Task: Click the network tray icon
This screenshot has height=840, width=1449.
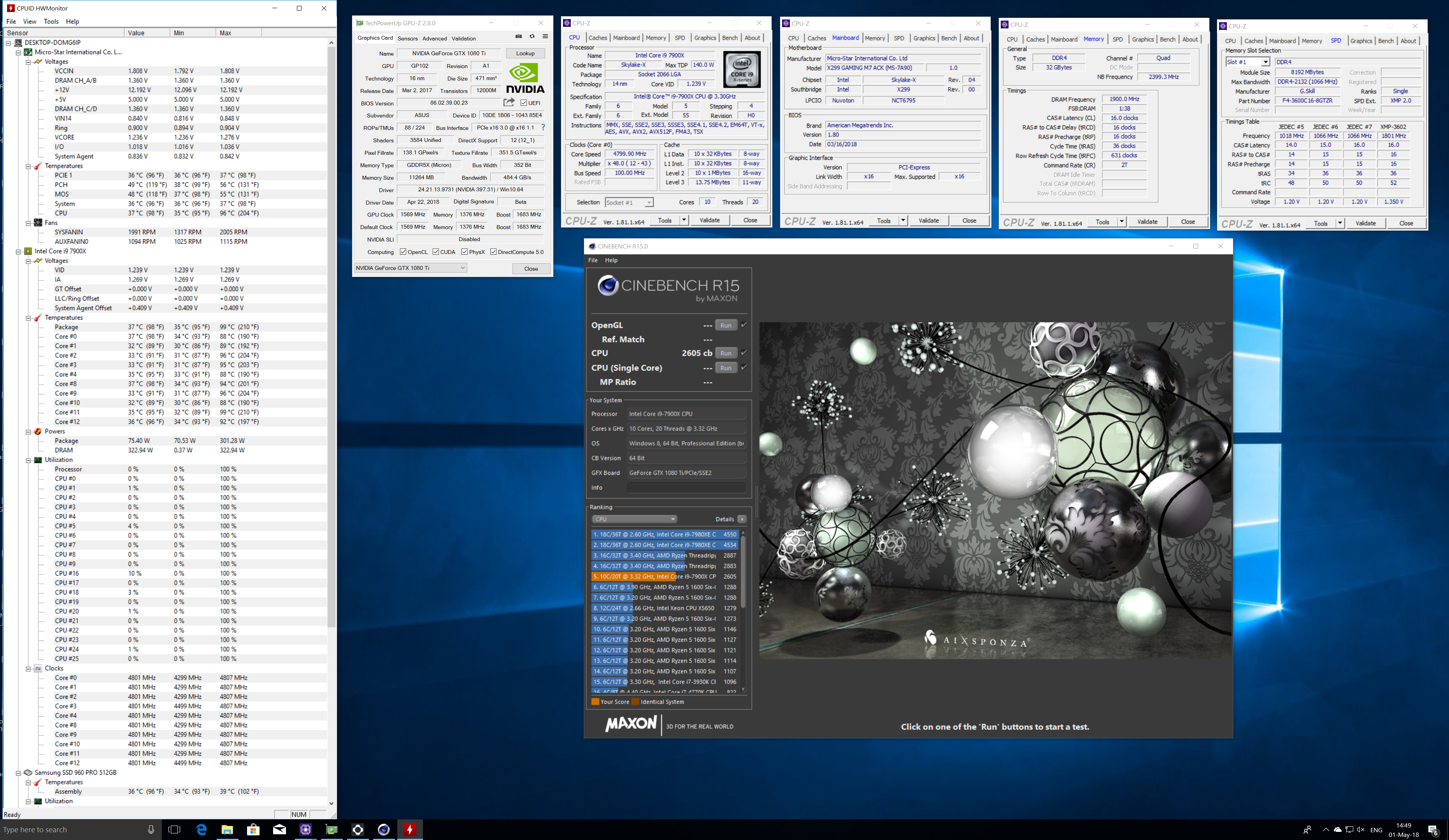Action: click(1349, 829)
